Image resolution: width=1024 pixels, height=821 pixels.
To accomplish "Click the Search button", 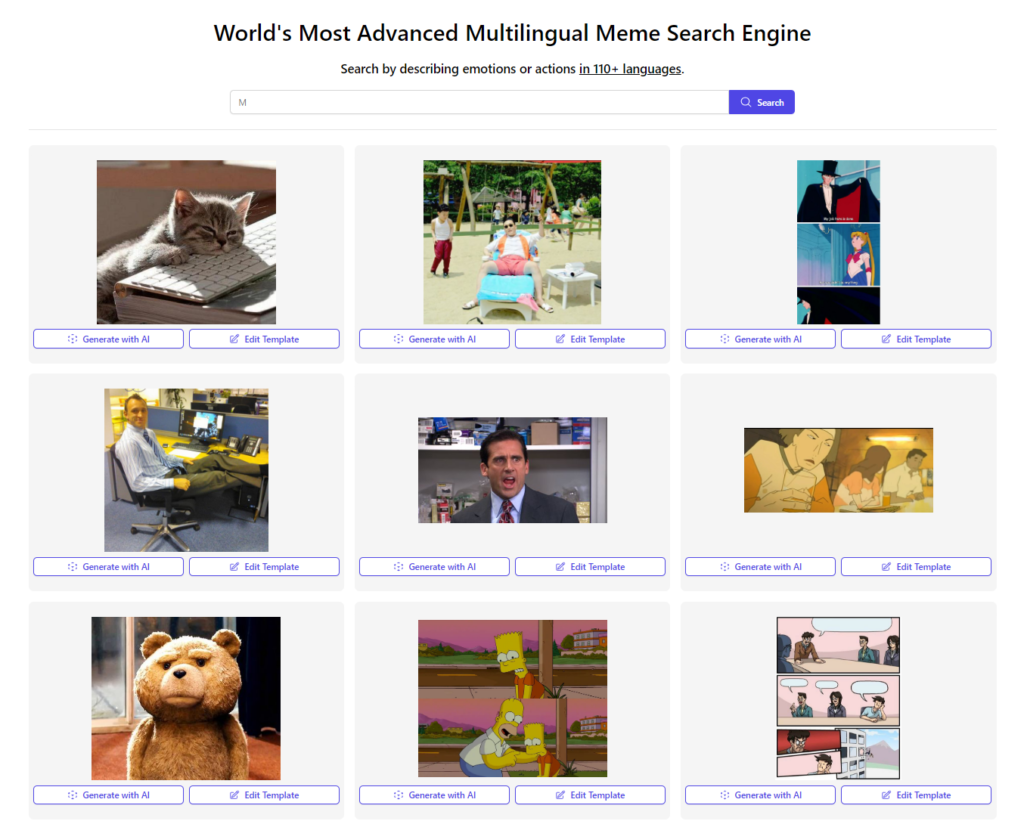I will pyautogui.click(x=761, y=103).
